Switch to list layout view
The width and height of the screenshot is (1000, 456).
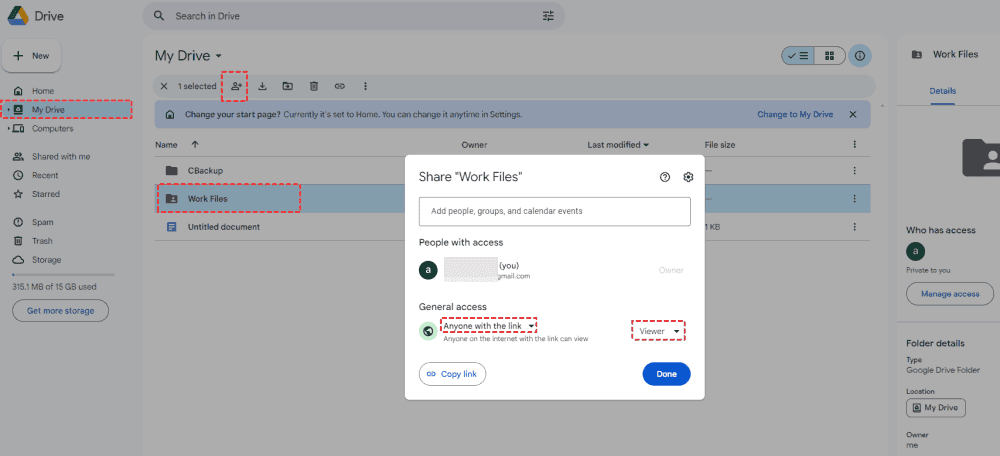(799, 56)
